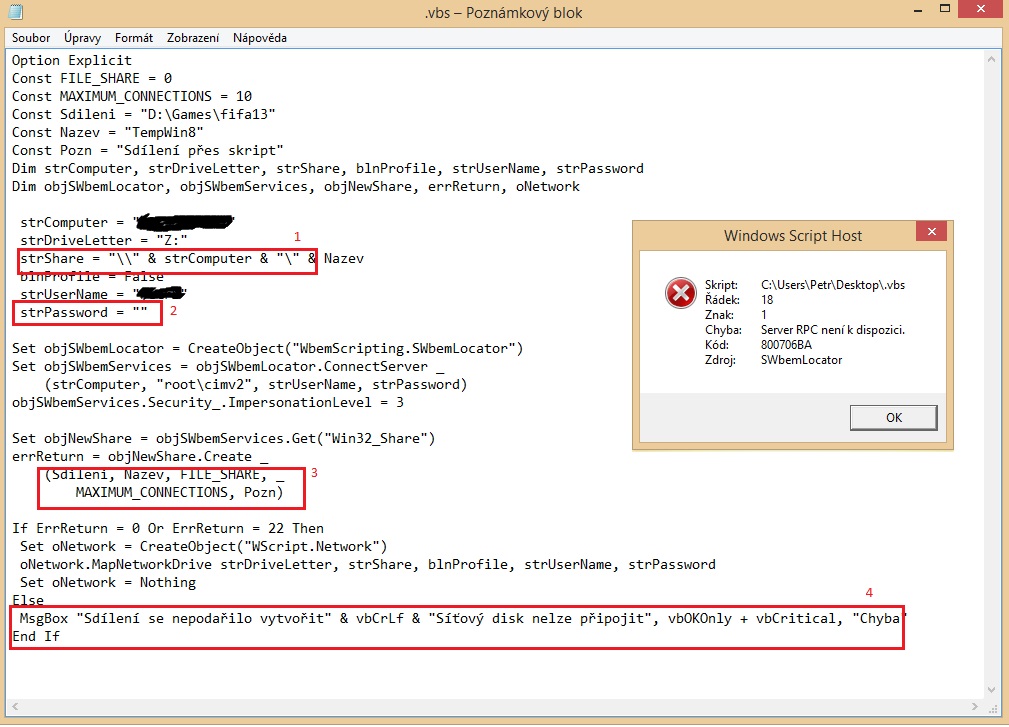Click 'Const MAXIMUM_CONNECTIONS = 10' line

132,97
